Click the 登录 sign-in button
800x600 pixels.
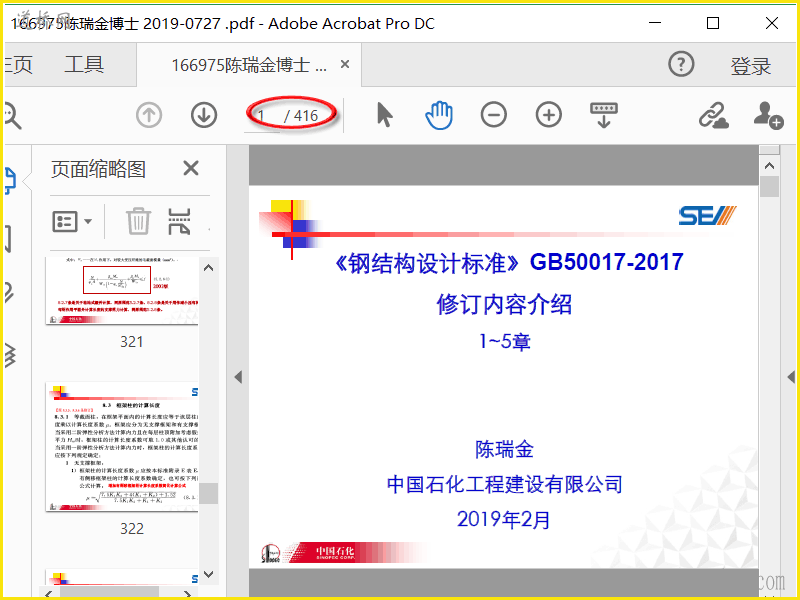coord(751,66)
